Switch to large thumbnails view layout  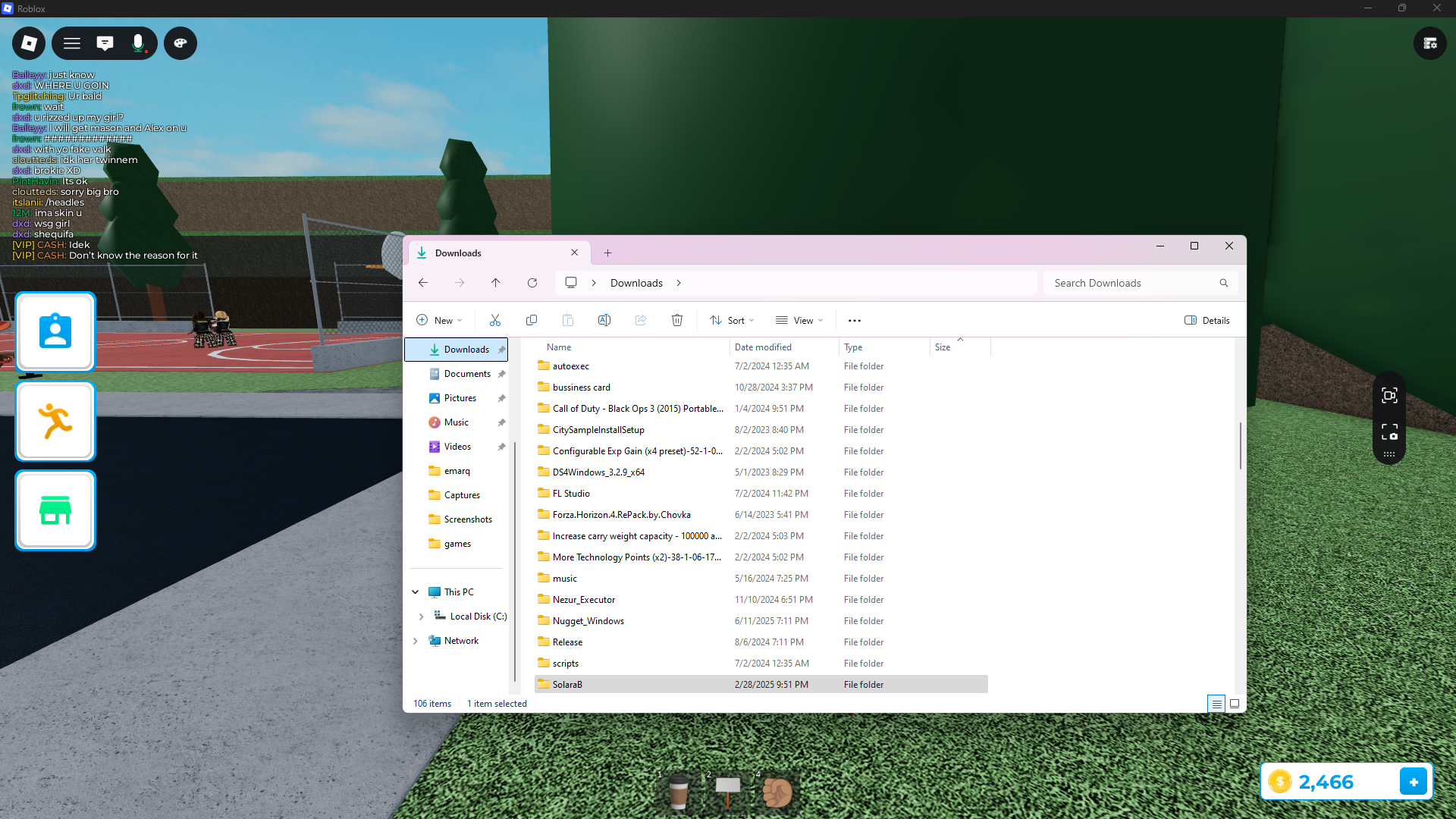tap(1235, 704)
